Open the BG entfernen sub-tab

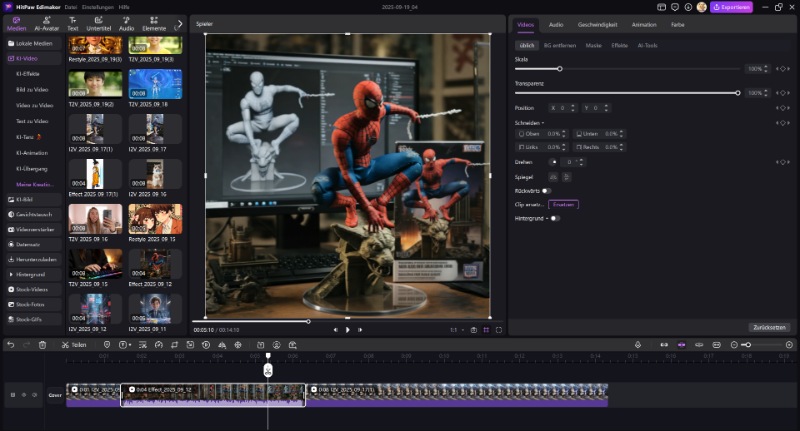point(560,45)
